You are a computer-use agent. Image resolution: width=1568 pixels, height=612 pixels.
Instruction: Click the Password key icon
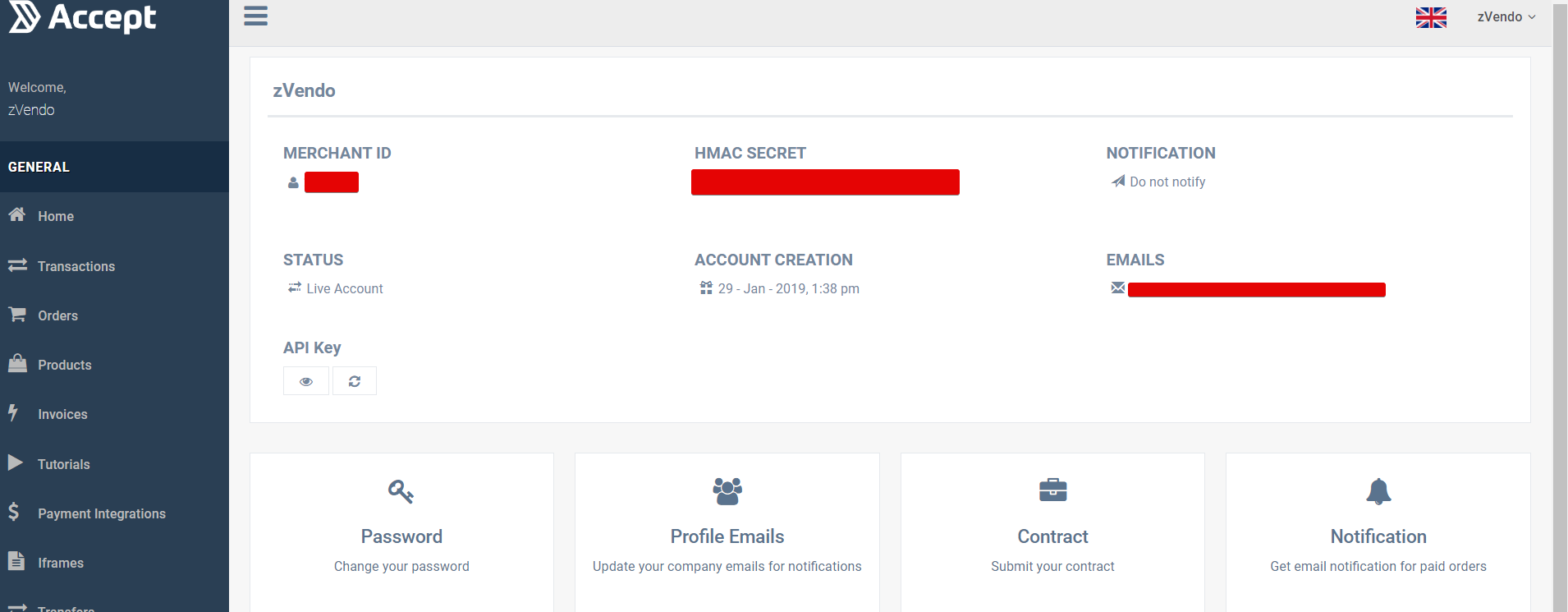tap(401, 491)
